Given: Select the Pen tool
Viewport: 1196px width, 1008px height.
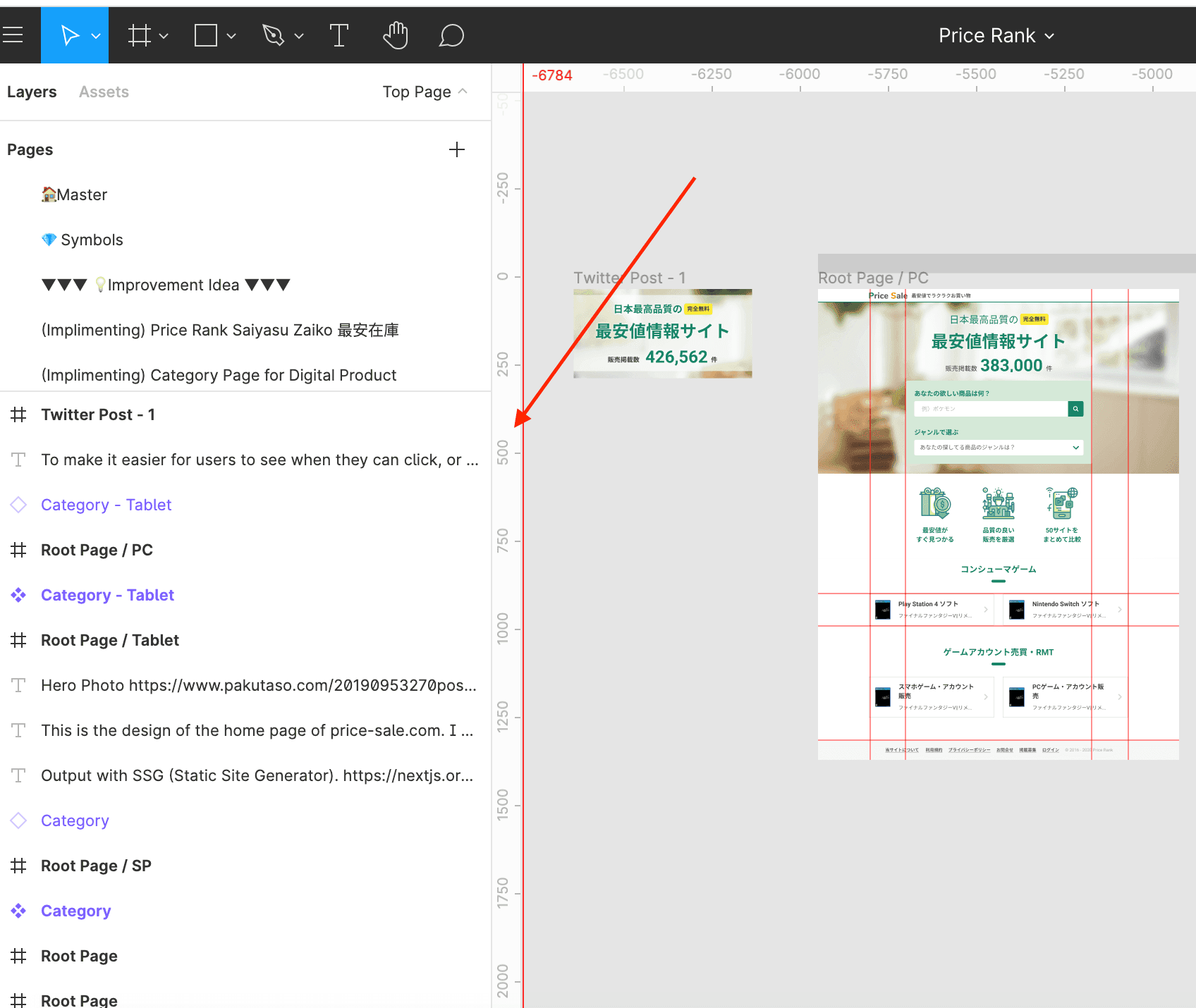Looking at the screenshot, I should point(273,35).
